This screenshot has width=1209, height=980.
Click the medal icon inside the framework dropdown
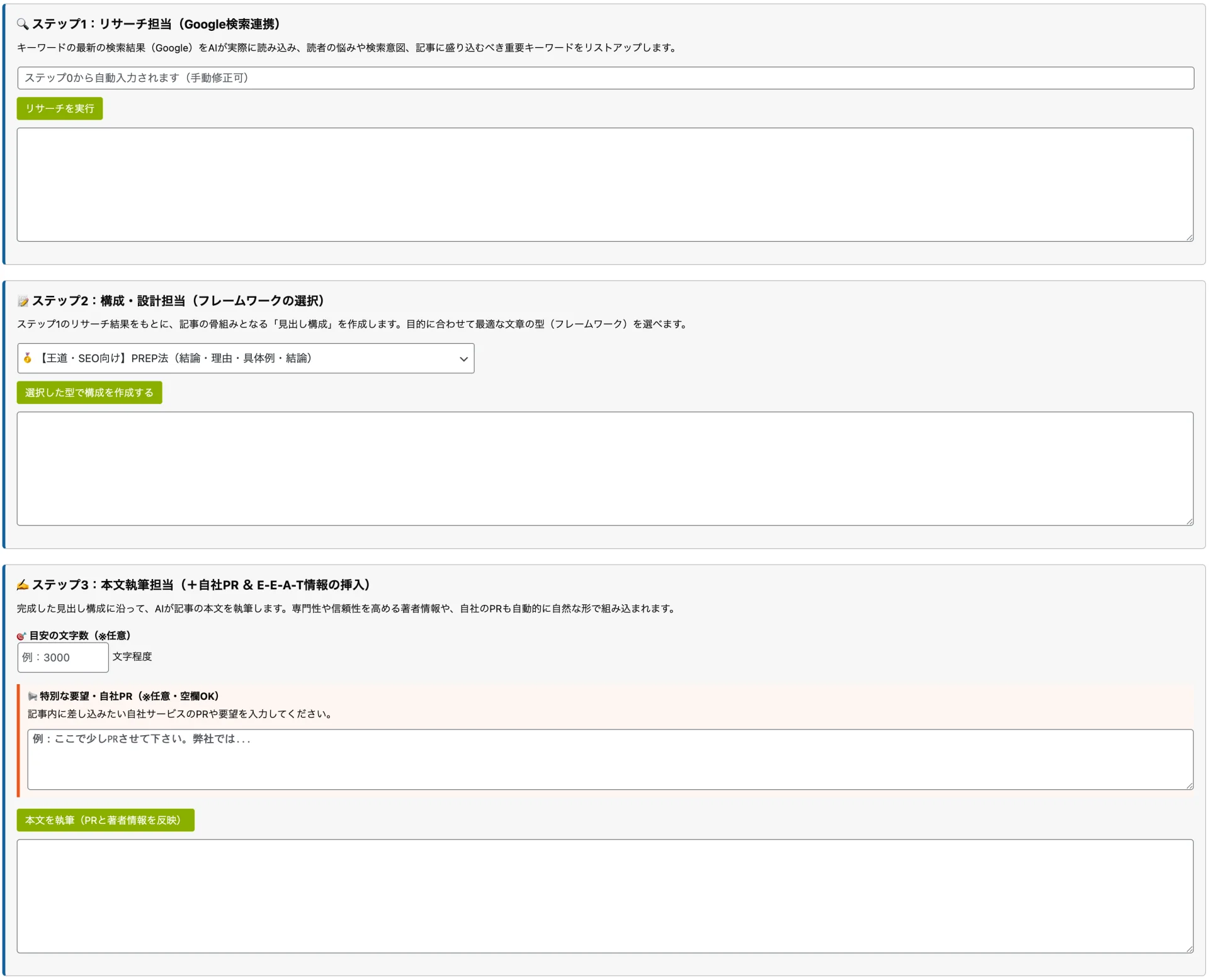(28, 359)
